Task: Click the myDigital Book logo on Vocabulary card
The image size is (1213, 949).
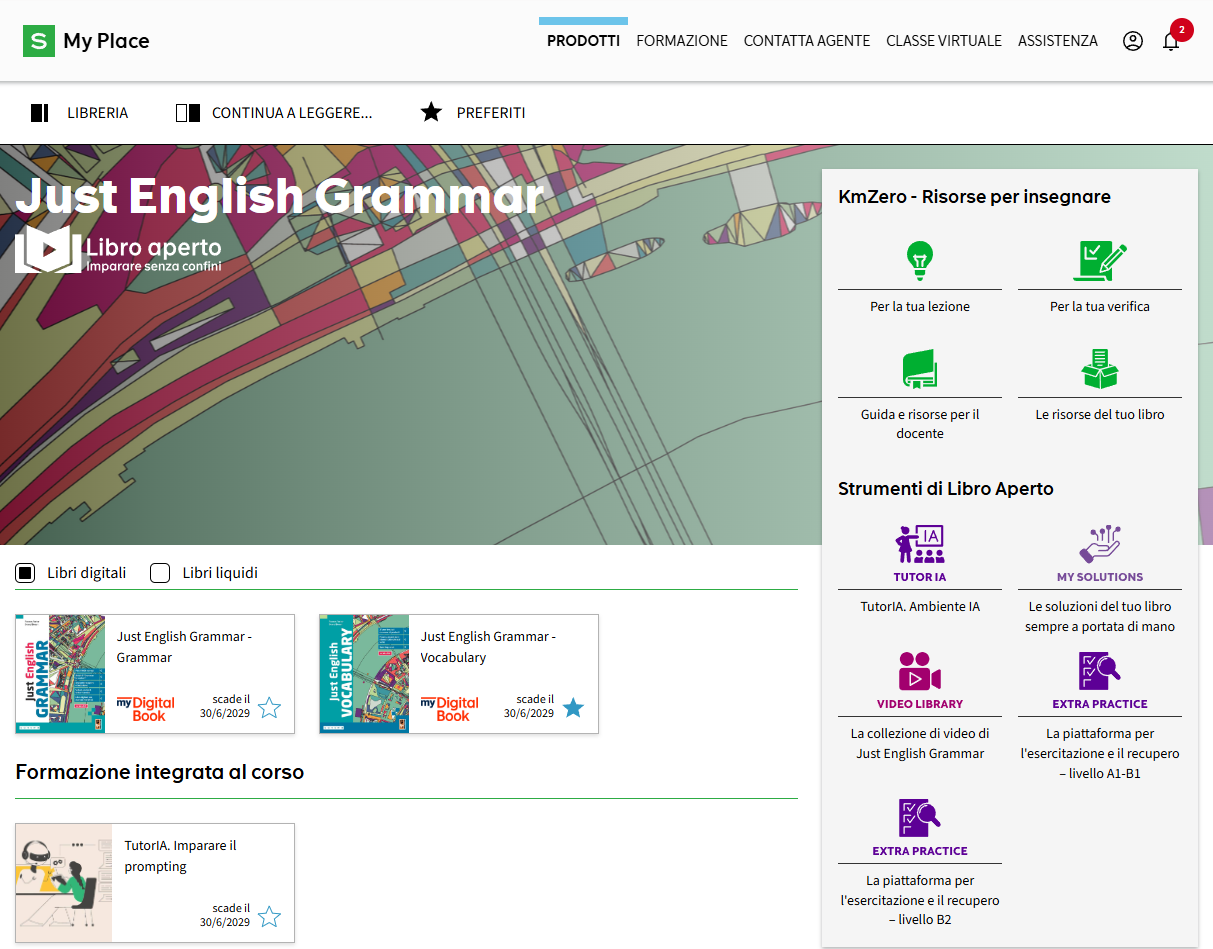Action: point(450,708)
